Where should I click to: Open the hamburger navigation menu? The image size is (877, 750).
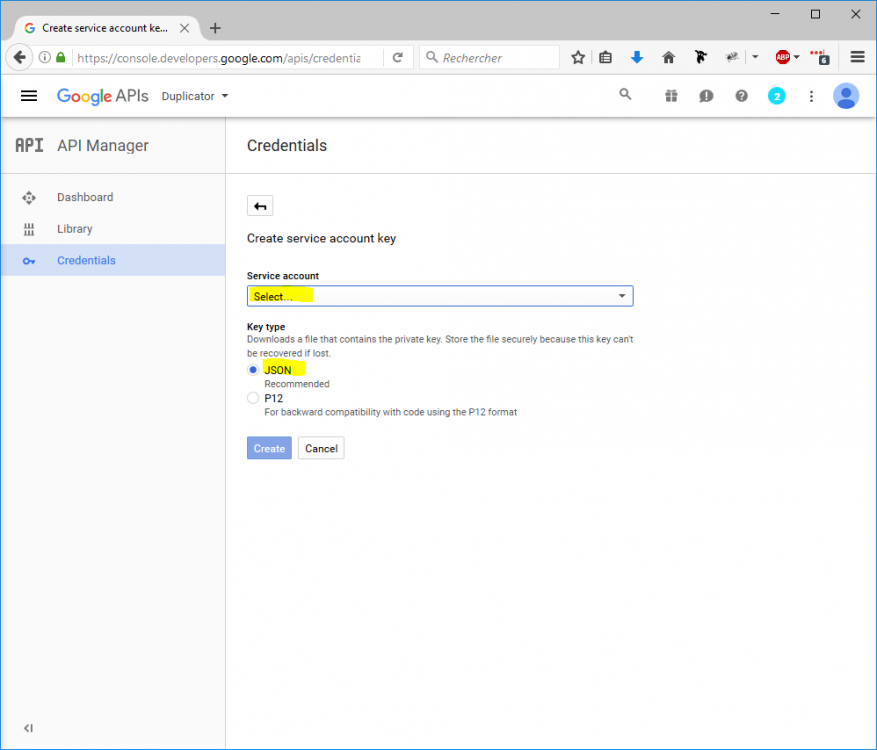29,96
